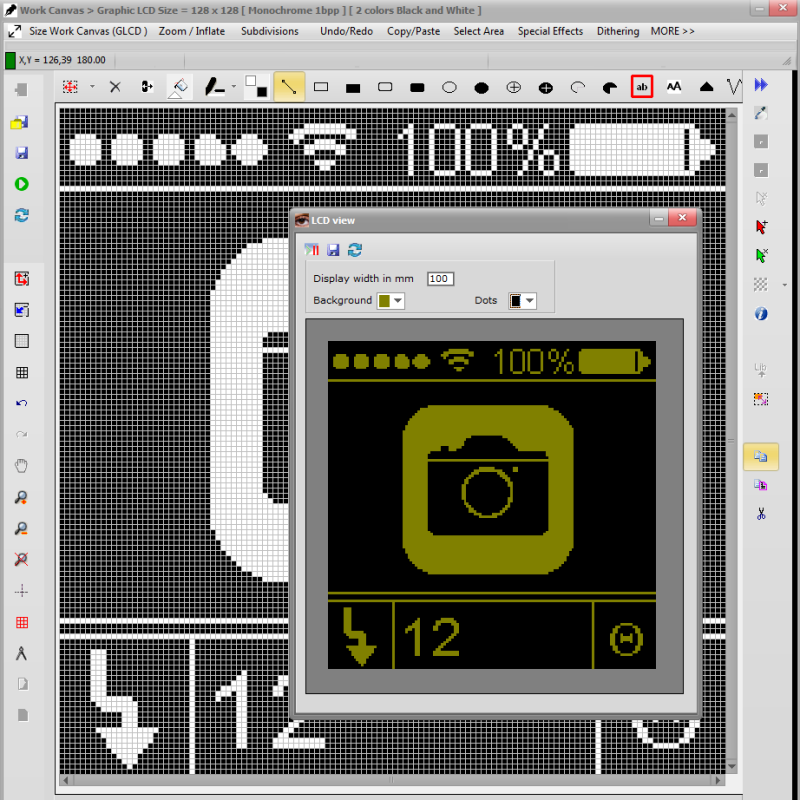Click the zoom-in magnifier in left sidebar
Viewport: 800px width, 800px height.
19,495
